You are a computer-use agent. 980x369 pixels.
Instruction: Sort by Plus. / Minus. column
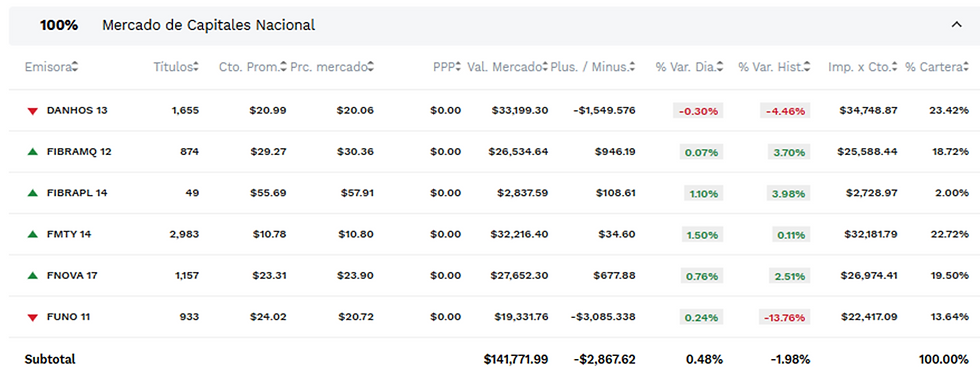tap(592, 67)
